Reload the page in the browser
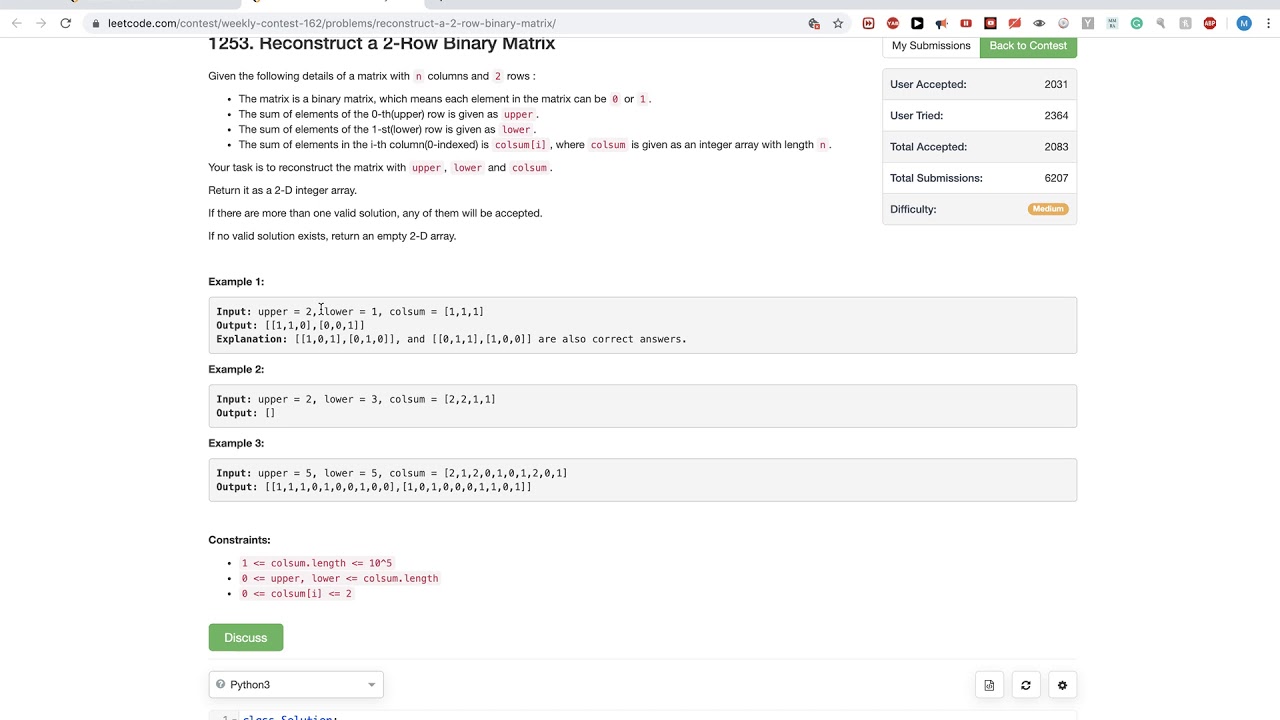 65,23
